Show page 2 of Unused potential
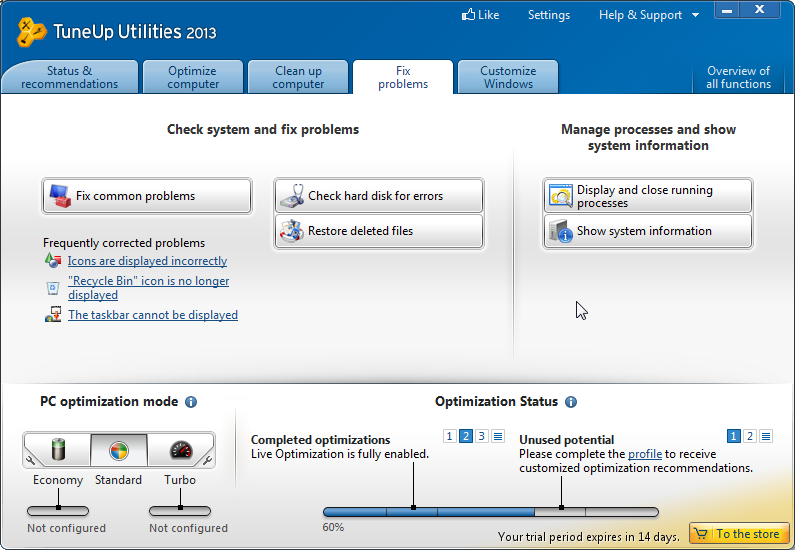This screenshot has height=550, width=795. tap(750, 436)
